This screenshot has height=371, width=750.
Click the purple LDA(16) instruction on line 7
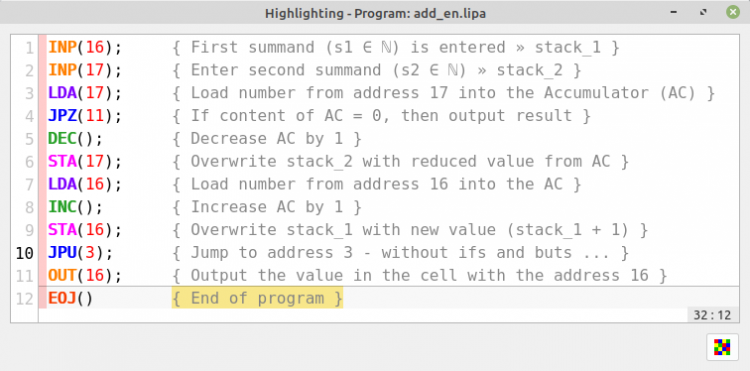tap(85, 184)
